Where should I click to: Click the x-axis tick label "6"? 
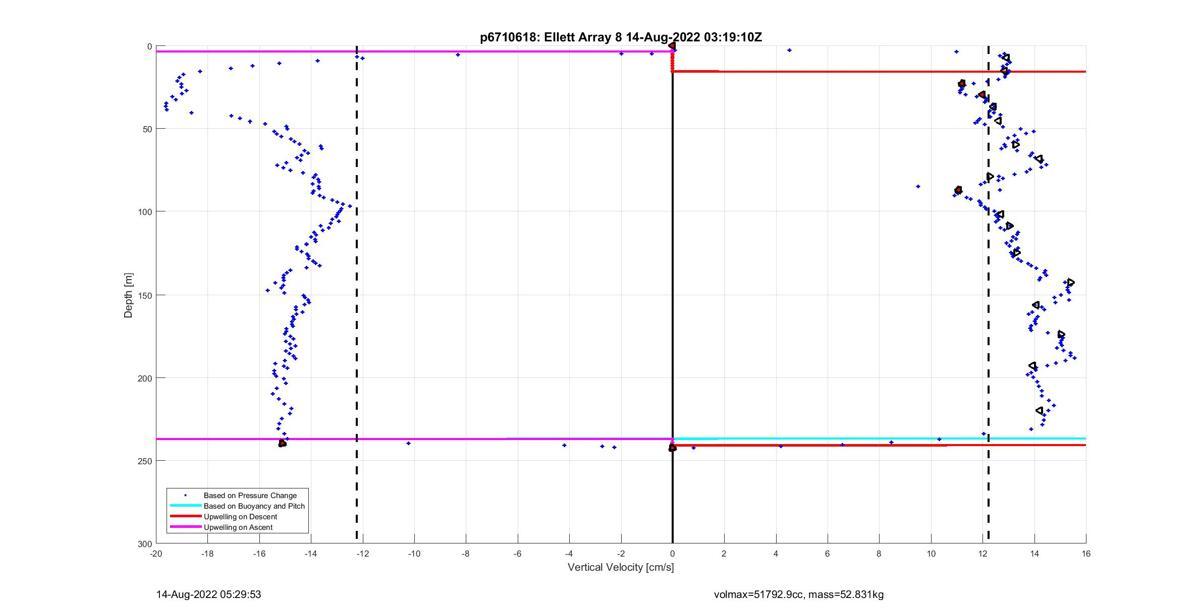click(827, 553)
